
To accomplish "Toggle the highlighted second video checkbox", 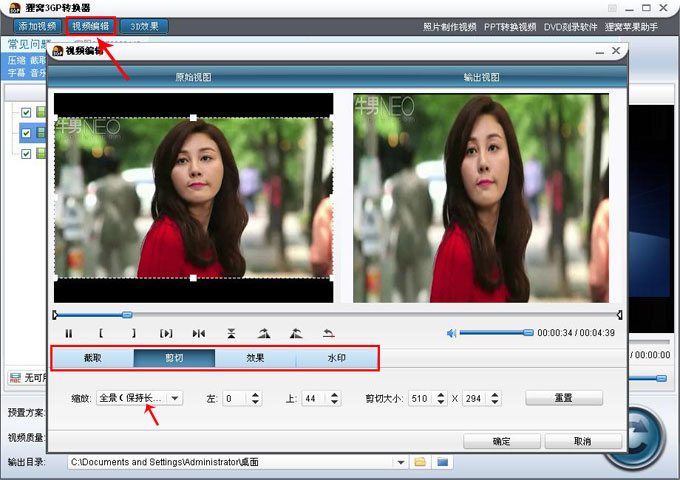I will pos(26,133).
